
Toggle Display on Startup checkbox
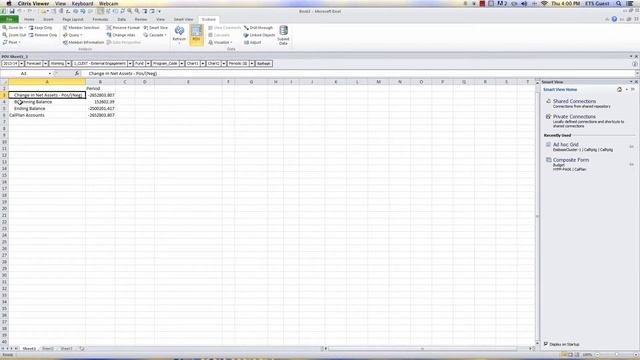tap(546, 344)
